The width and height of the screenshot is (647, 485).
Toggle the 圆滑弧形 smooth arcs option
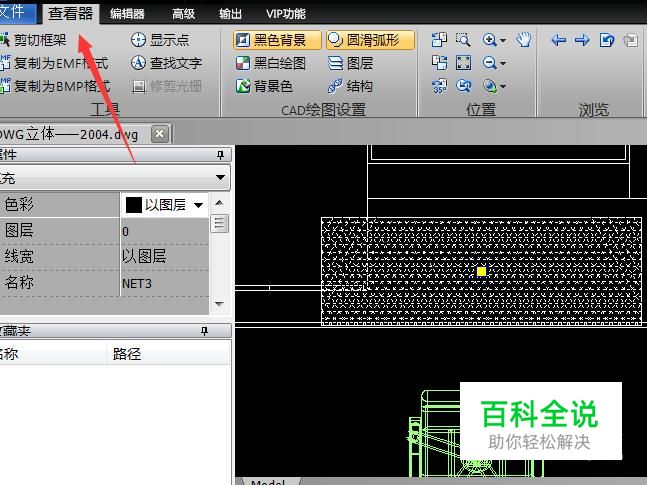(x=371, y=40)
